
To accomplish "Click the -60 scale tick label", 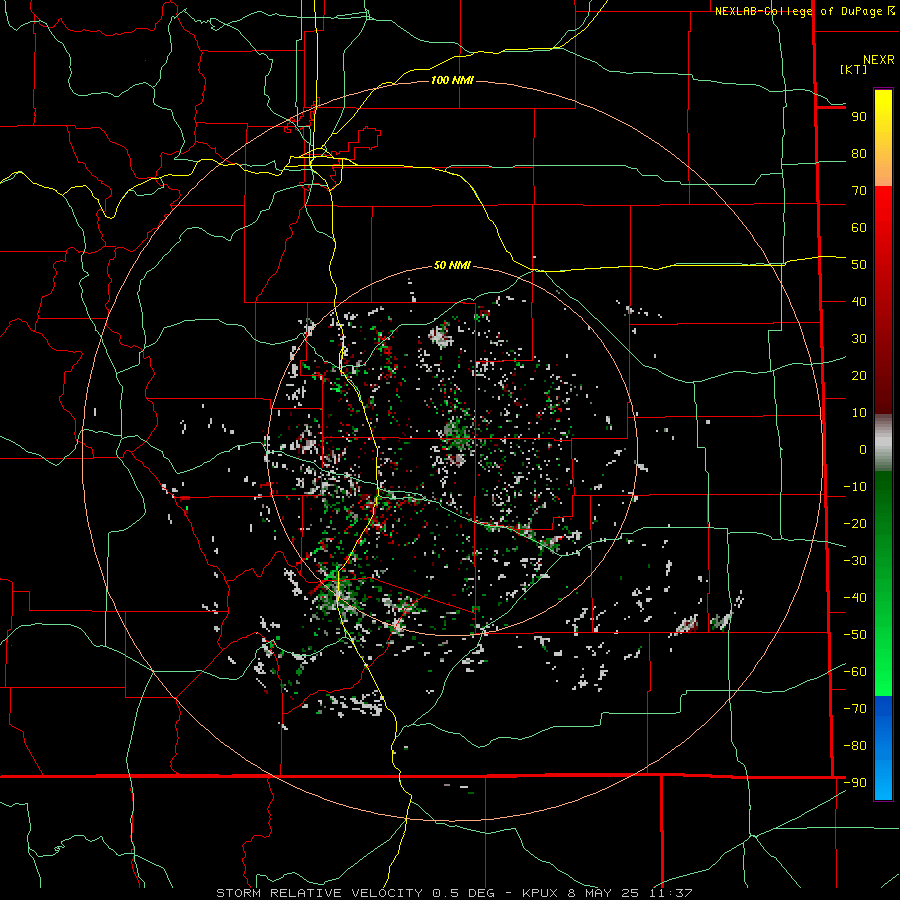I will 855,672.
